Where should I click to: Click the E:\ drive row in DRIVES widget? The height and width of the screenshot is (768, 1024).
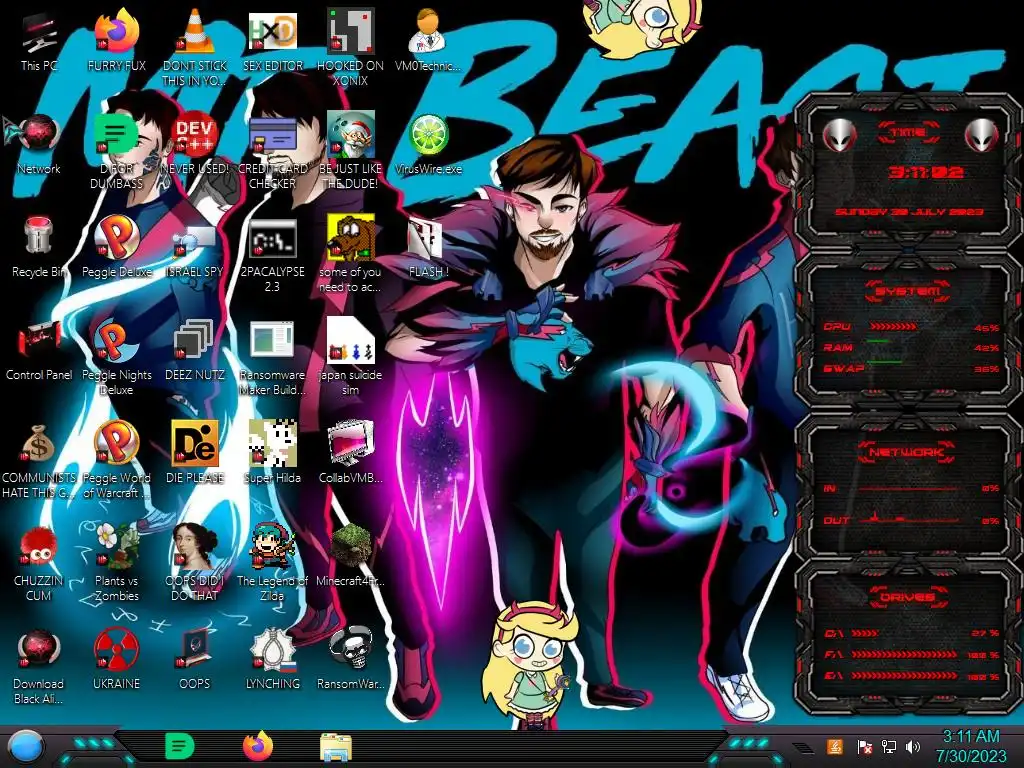pyautogui.click(x=912, y=676)
